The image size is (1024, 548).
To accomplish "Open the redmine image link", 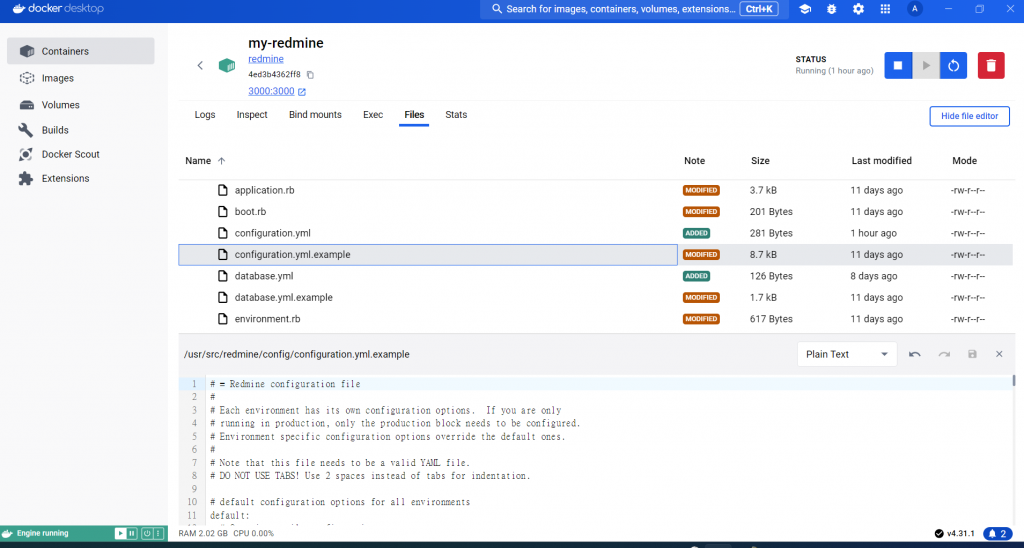I will point(266,59).
